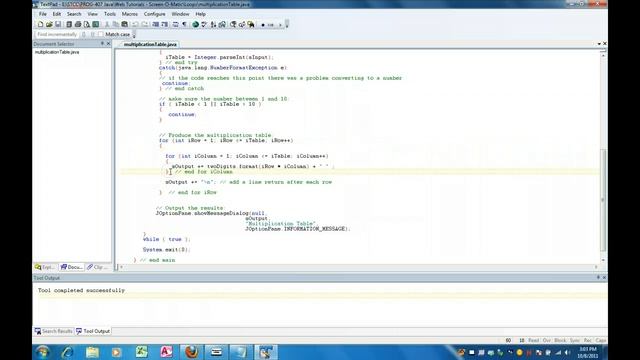Expand the find toolbar overflow arrow
640x360 pixels.
134,35
